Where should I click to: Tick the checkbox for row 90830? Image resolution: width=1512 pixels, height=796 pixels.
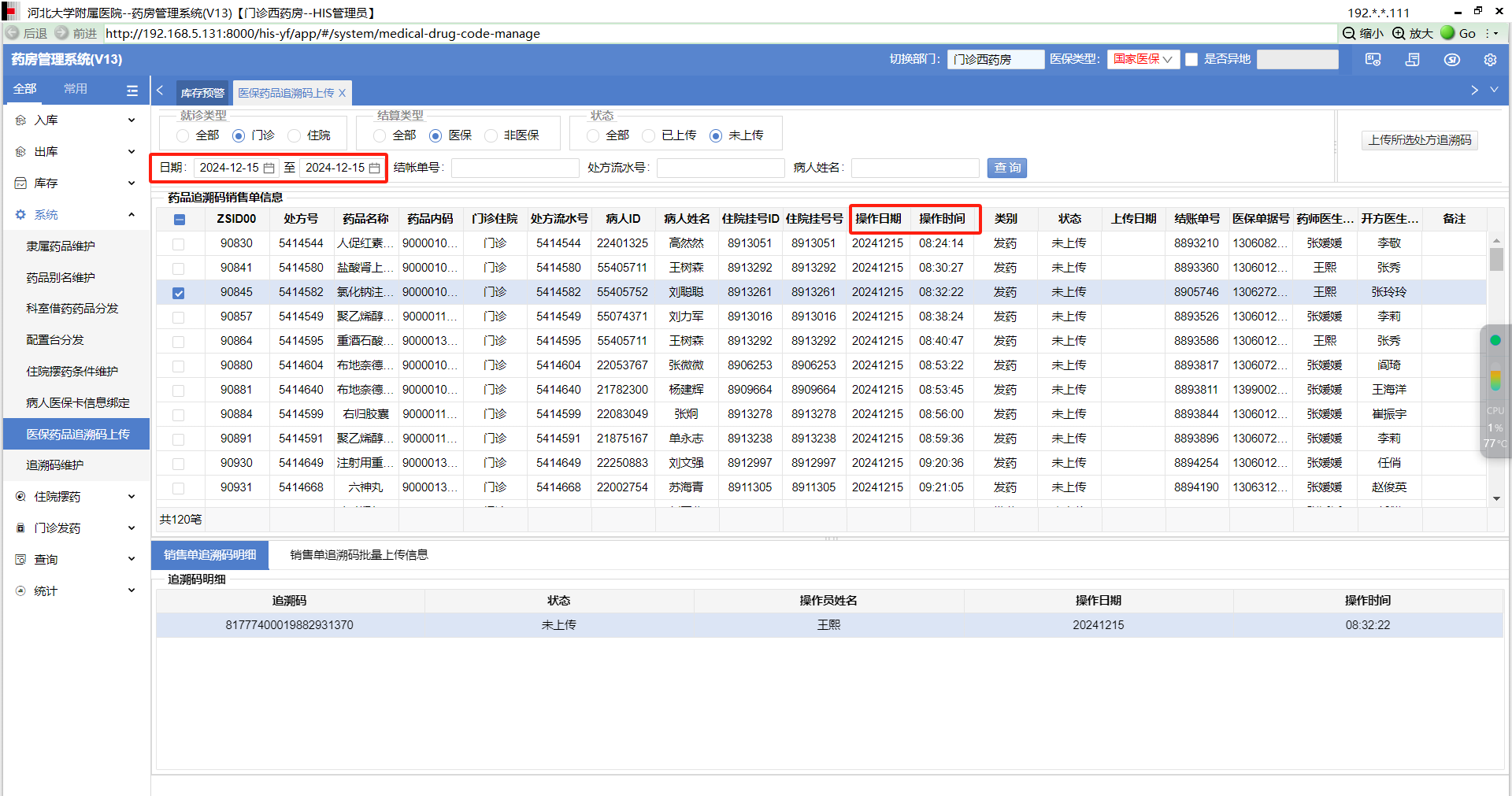coord(179,244)
